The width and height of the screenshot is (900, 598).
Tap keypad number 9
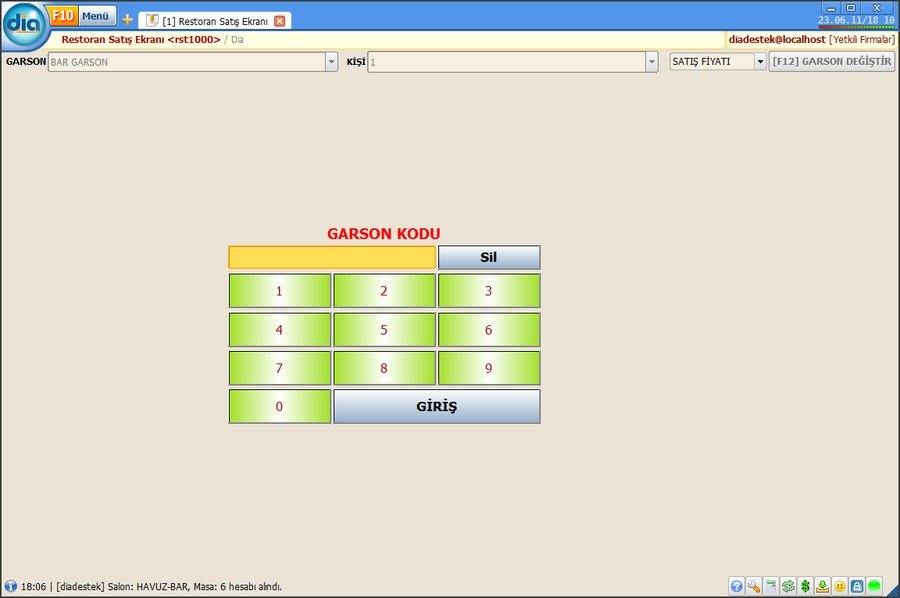click(x=489, y=368)
